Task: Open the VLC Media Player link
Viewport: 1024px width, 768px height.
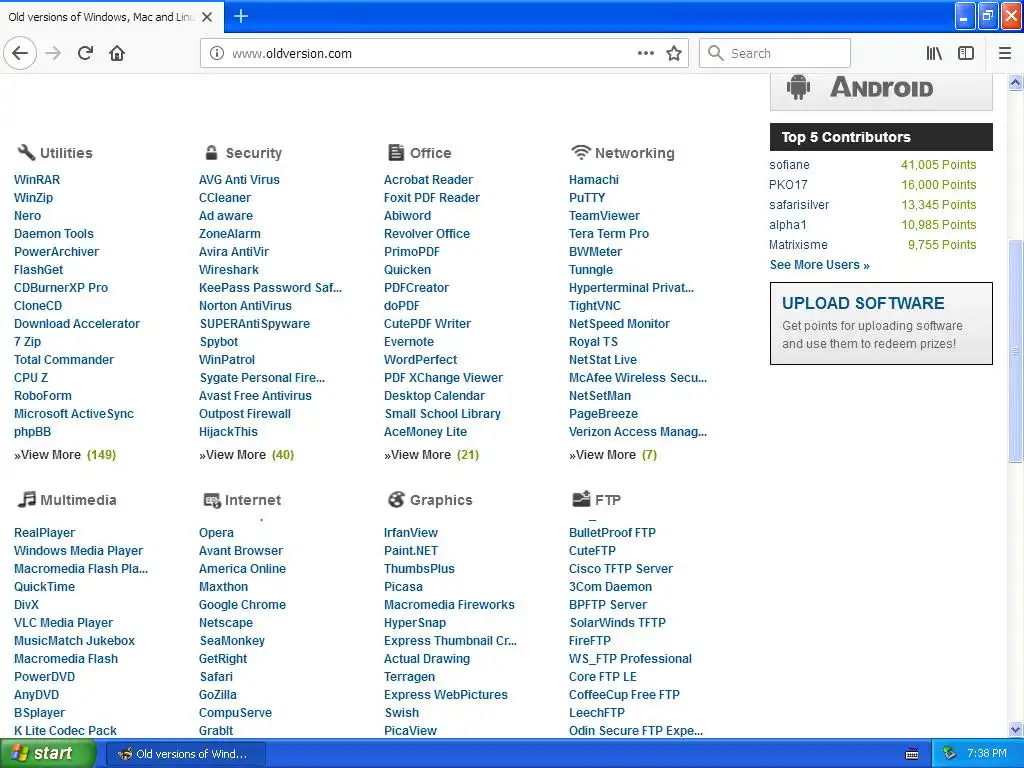Action: [63, 623]
